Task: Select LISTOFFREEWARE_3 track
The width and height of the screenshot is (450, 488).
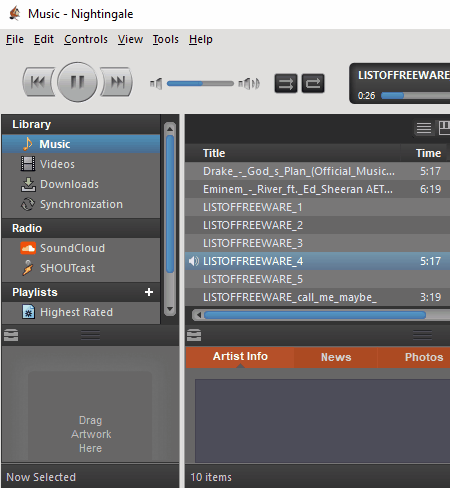Action: pos(318,243)
